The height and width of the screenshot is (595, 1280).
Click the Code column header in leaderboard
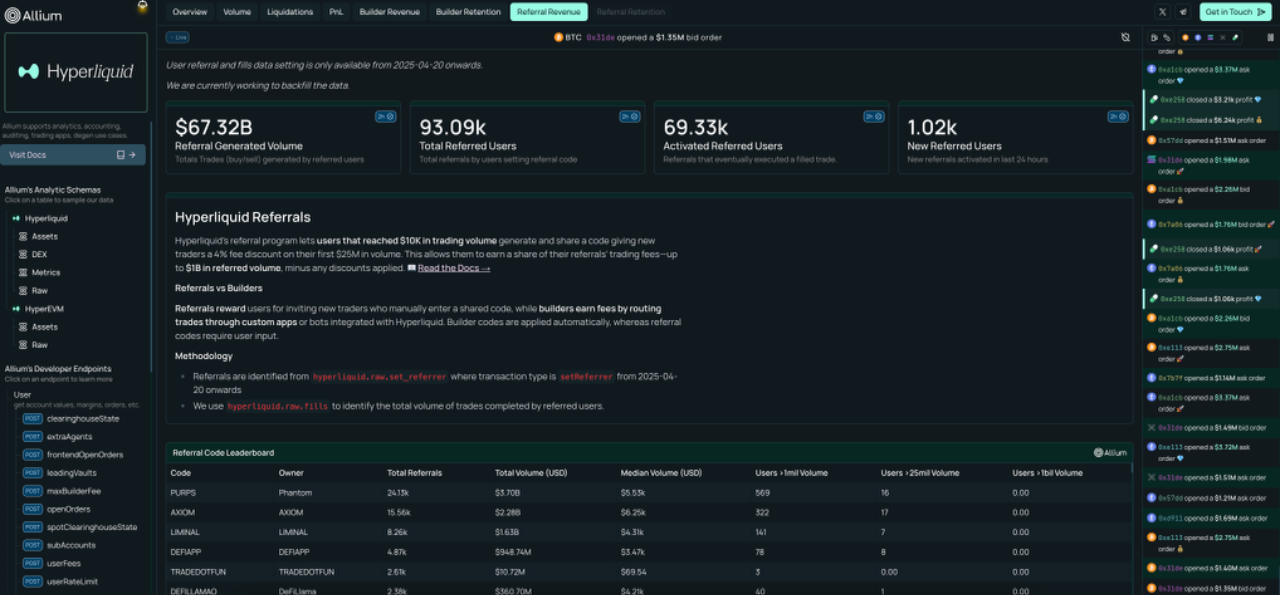(x=181, y=473)
